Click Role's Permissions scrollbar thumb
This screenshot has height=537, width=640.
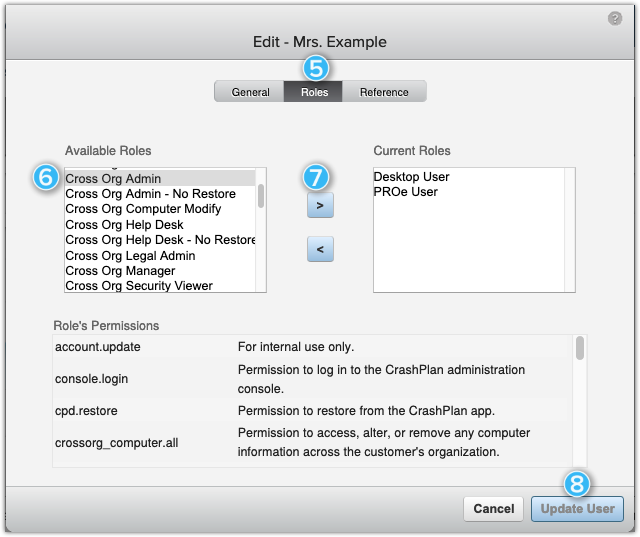coord(580,348)
